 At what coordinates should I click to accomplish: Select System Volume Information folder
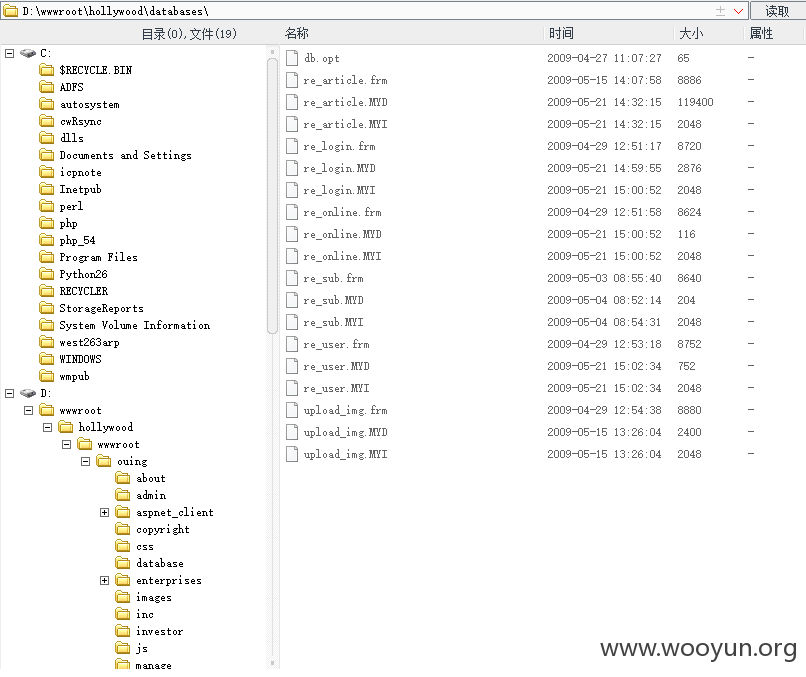point(135,325)
